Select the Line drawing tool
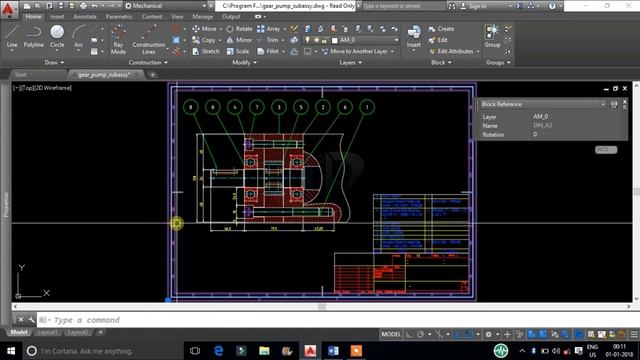640x360 pixels. pyautogui.click(x=12, y=37)
